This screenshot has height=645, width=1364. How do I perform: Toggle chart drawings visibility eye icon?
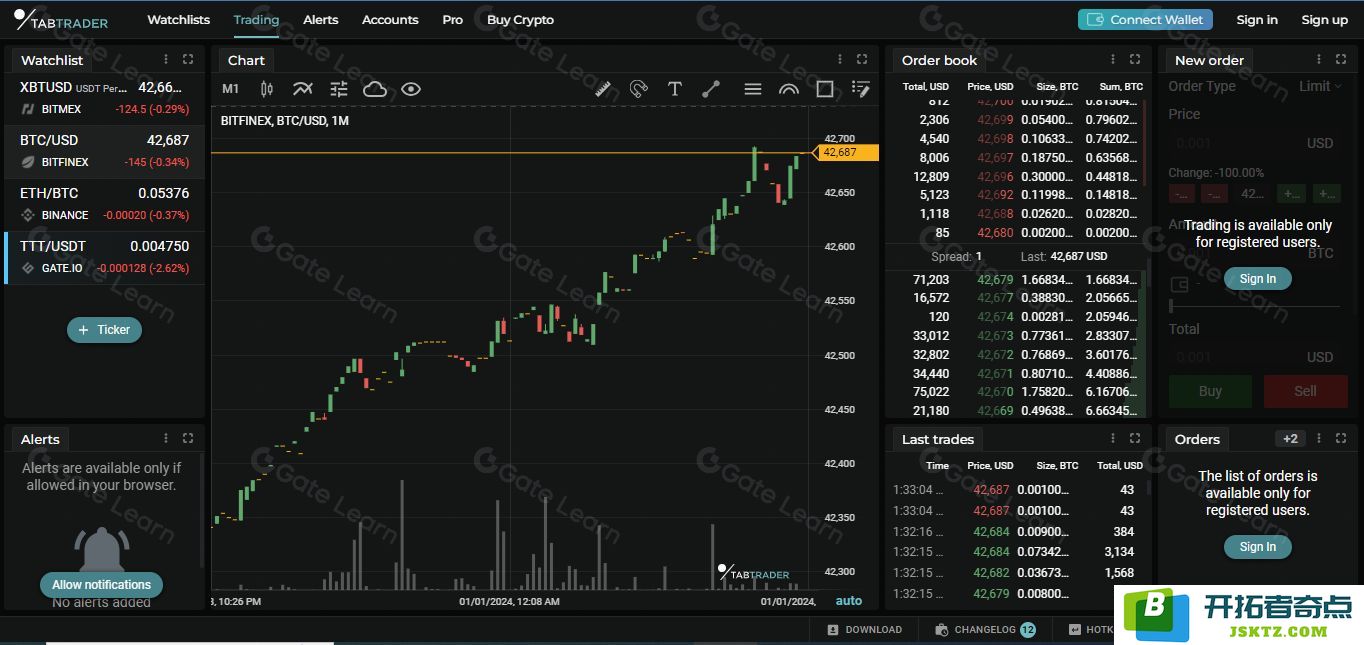[411, 89]
